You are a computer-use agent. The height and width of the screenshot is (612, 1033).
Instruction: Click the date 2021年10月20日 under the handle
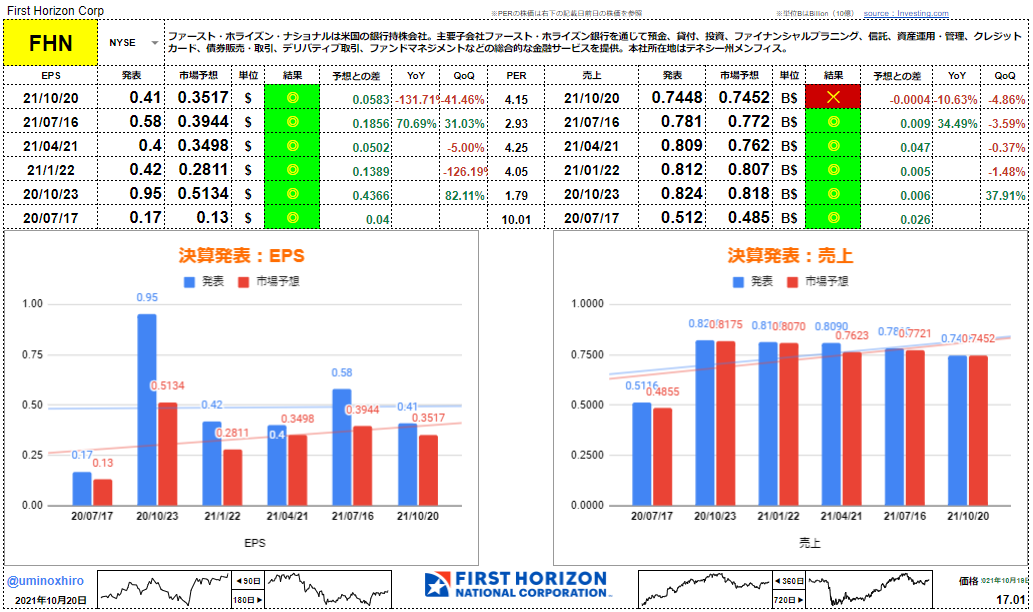click(x=51, y=601)
